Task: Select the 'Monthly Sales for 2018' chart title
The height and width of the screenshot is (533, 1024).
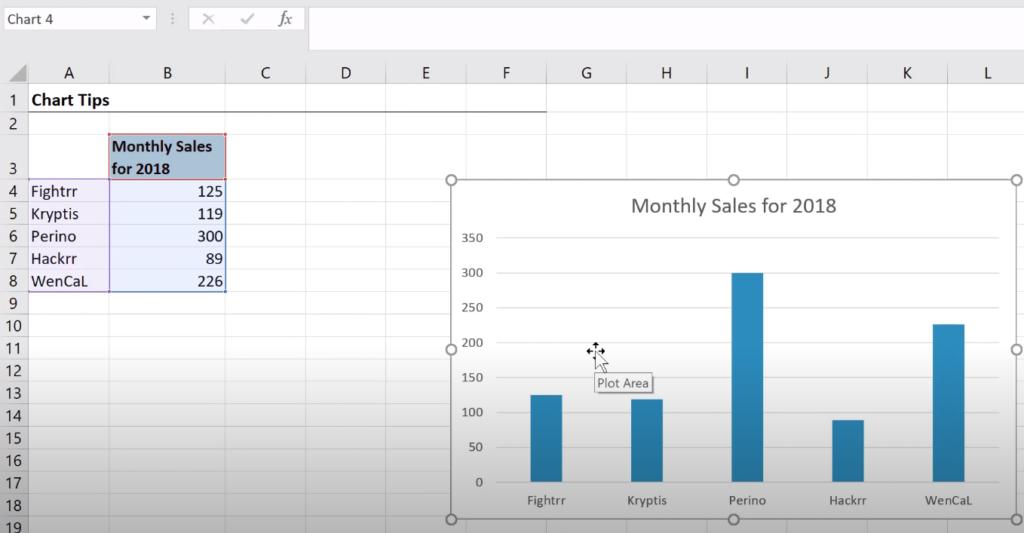Action: pos(733,206)
